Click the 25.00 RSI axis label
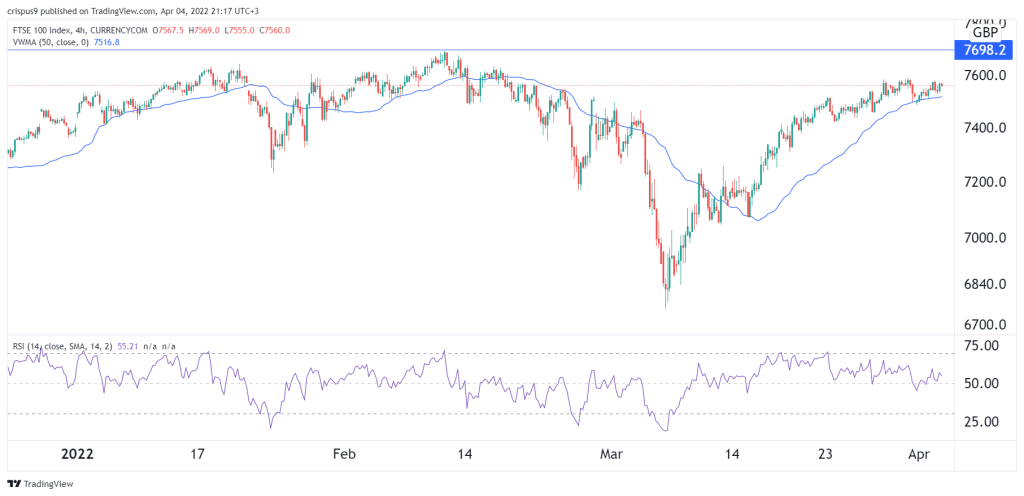This screenshot has height=496, width=1024. point(983,421)
